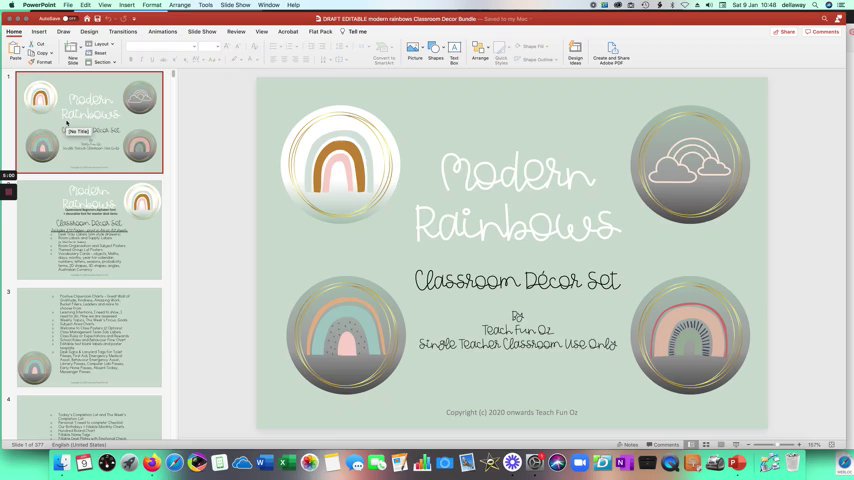Select the second slide thumbnail with Classroom Décor list
854x480 pixels.
click(89, 230)
